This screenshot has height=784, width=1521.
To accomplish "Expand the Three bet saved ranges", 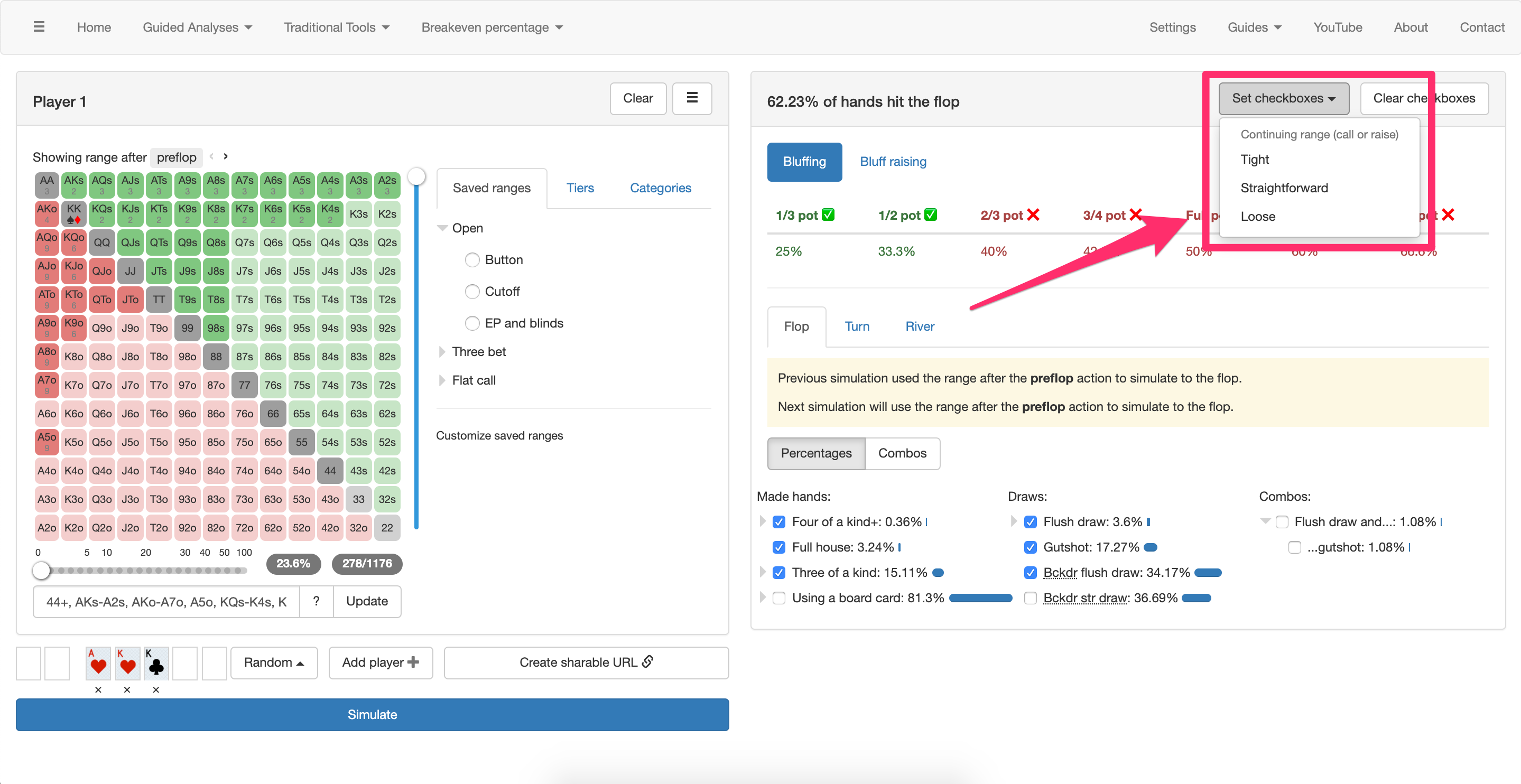I will pyautogui.click(x=442, y=352).
